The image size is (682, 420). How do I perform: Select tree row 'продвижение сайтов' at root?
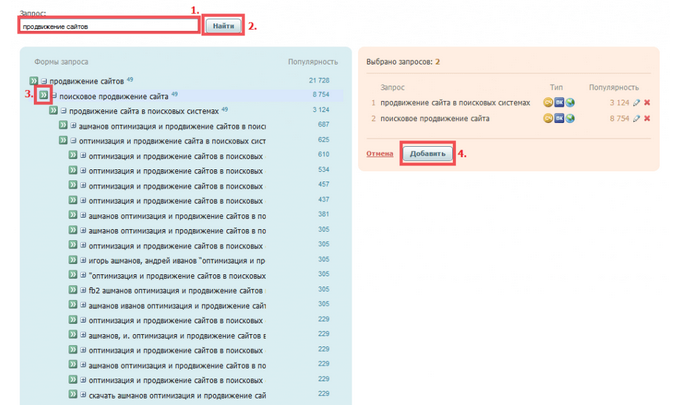[x=87, y=81]
